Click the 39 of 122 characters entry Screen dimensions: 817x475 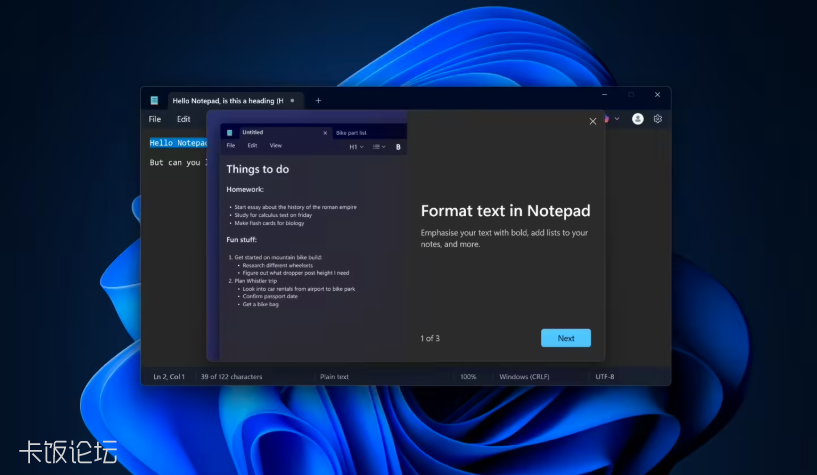click(x=231, y=377)
